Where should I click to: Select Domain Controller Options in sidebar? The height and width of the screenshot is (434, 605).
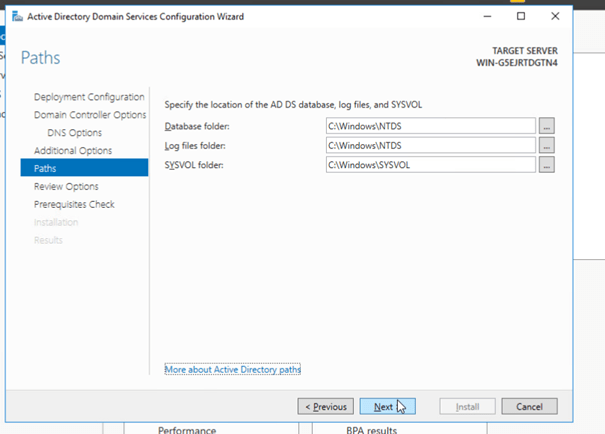(90, 115)
